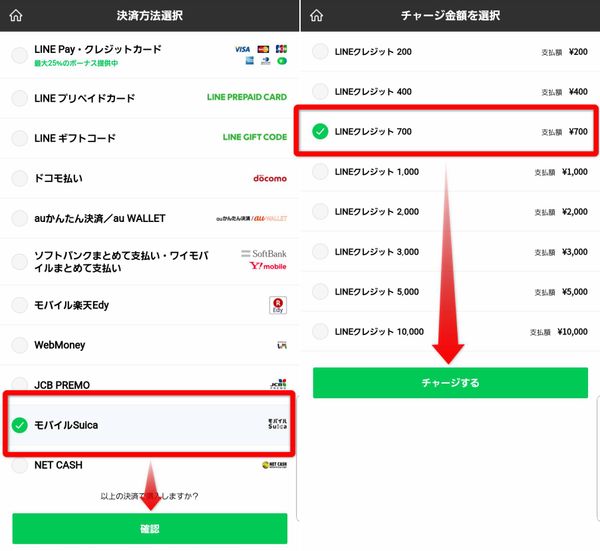Click the ¥700 price text
Viewport: 600px width, 551px height.
click(578, 132)
